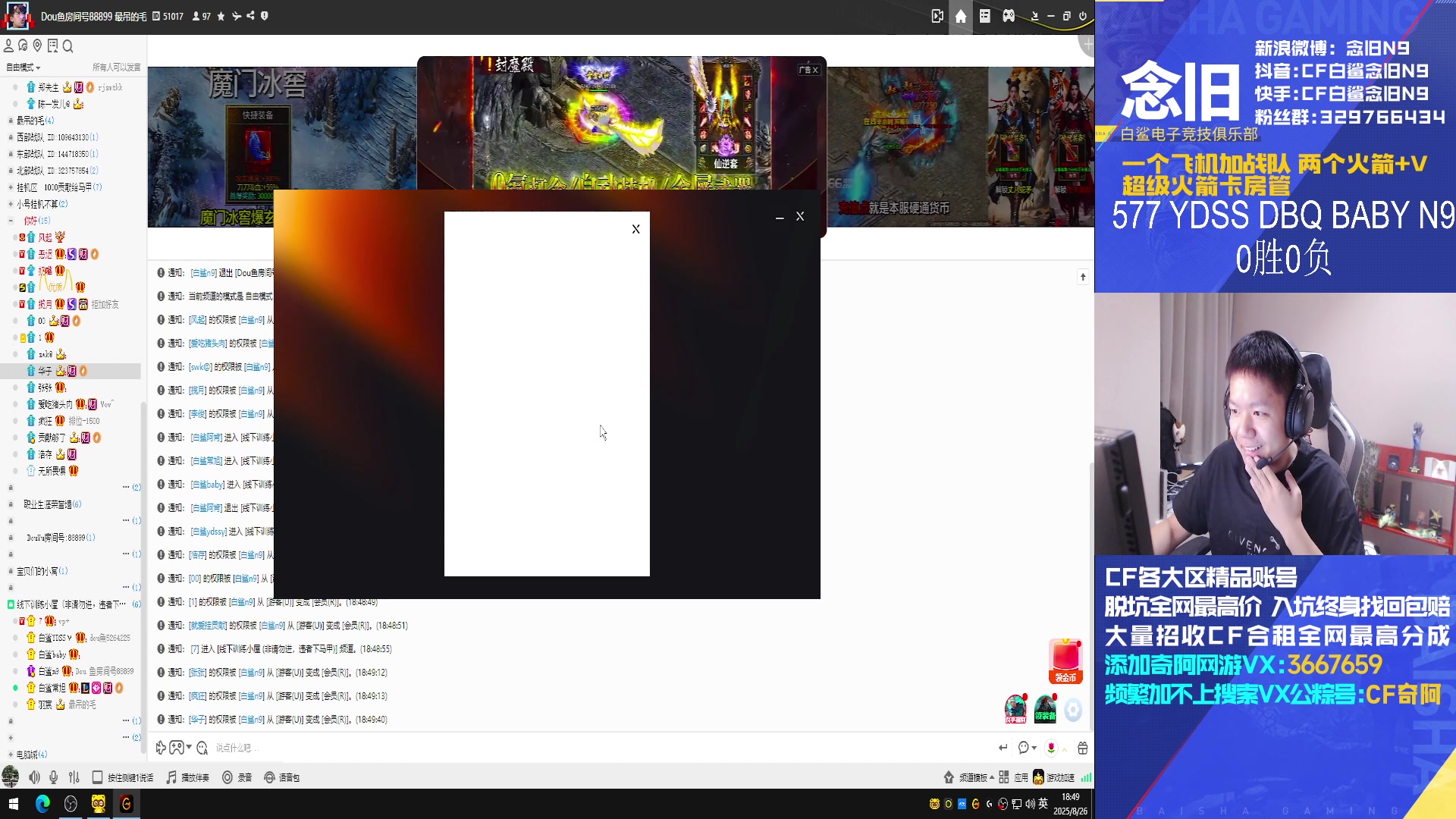This screenshot has width=1456, height=819.
Task: Click 游戏加速 in the bottom bar
Action: [1054, 778]
